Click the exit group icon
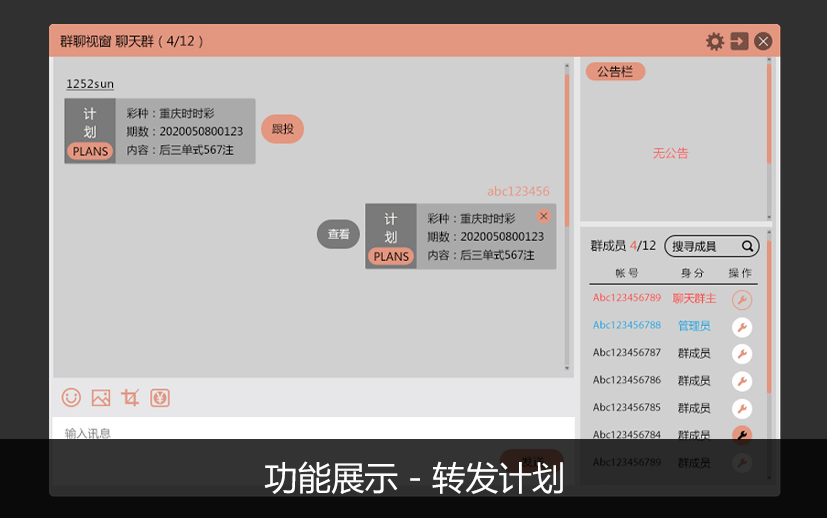Image resolution: width=827 pixels, height=518 pixels. click(739, 41)
